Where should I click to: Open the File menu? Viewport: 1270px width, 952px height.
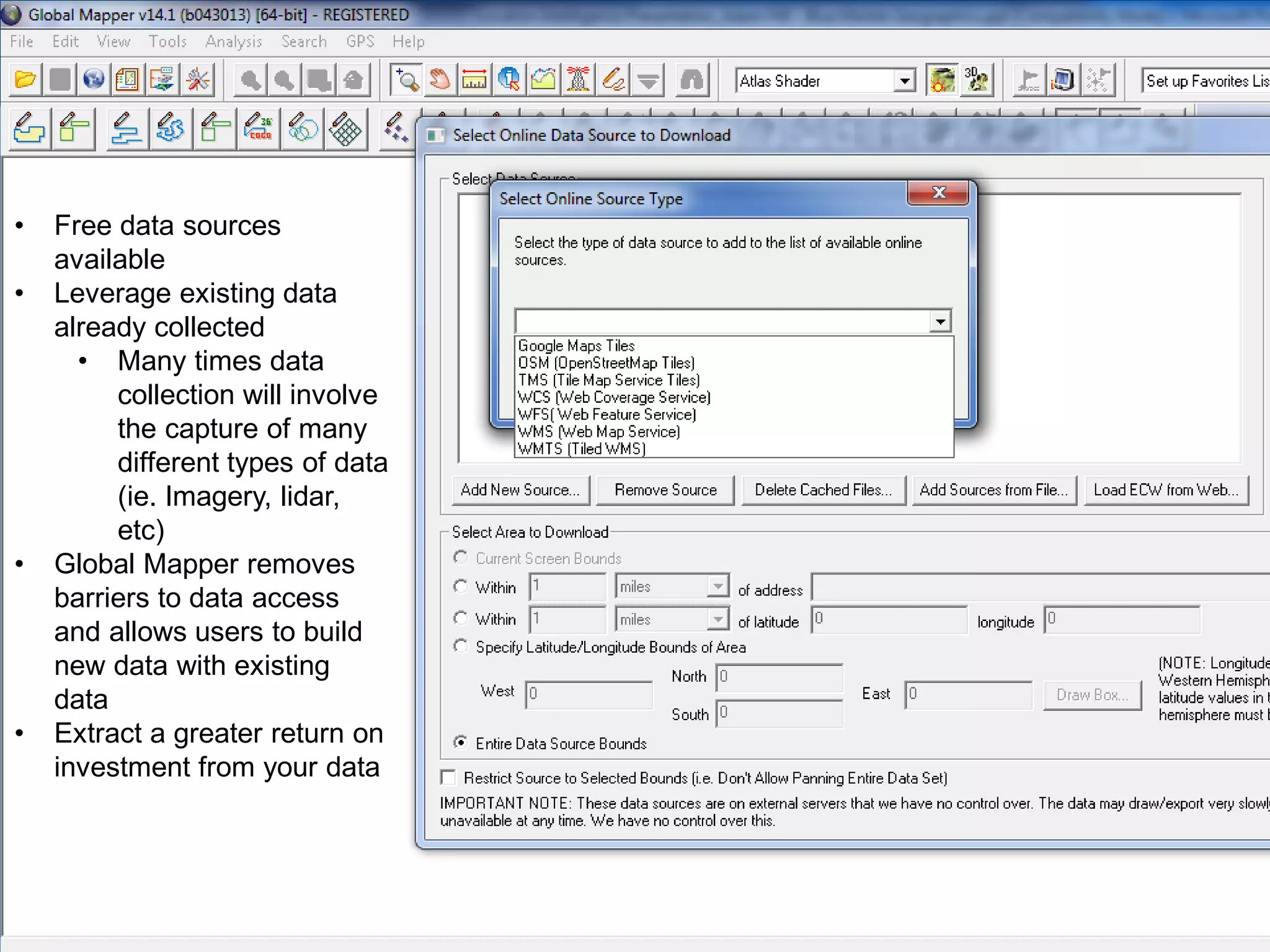(x=22, y=42)
